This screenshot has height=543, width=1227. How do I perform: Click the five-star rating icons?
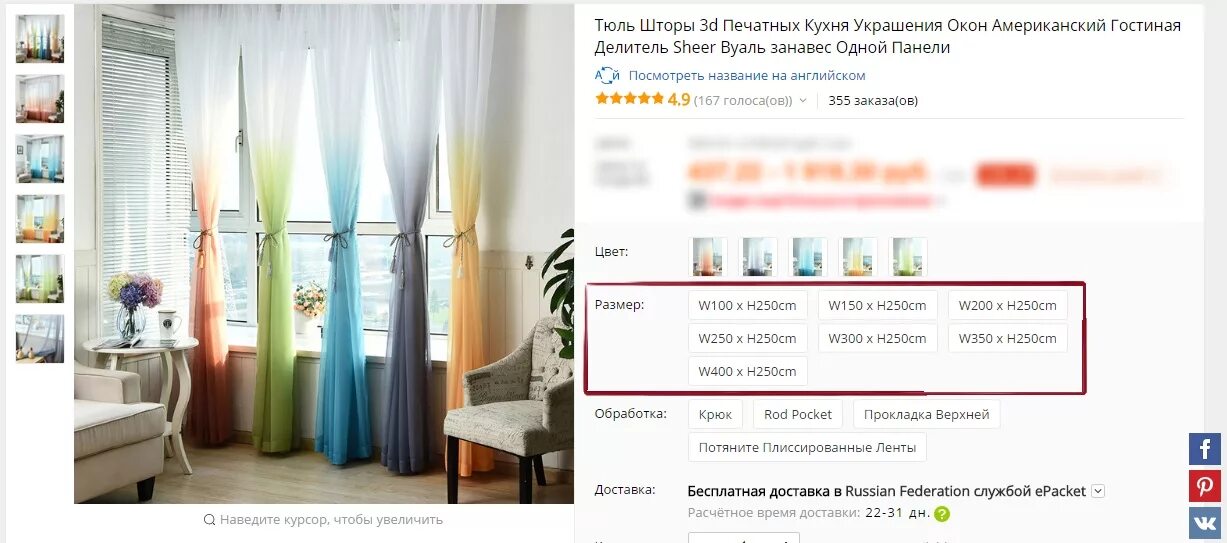pyautogui.click(x=629, y=99)
